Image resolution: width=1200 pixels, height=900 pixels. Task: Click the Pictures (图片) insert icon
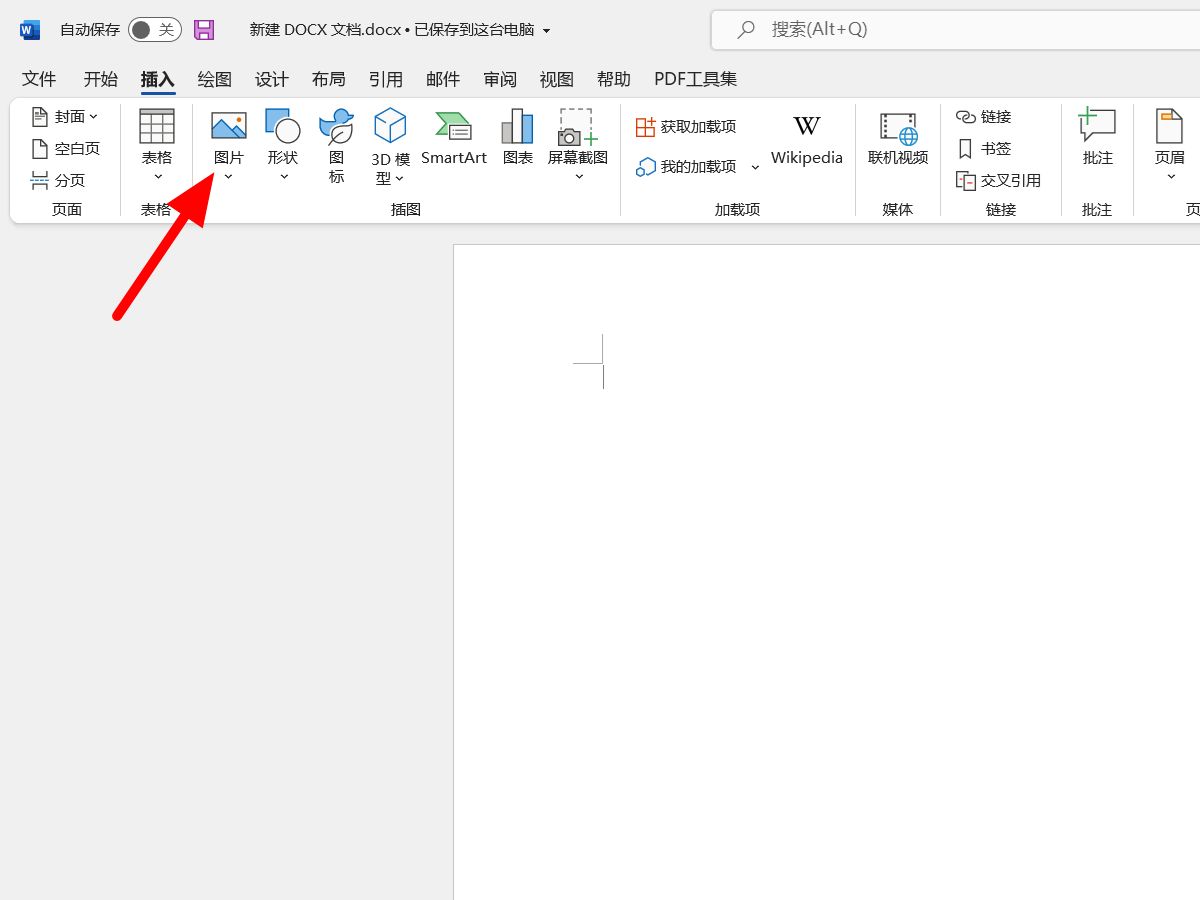tap(229, 127)
